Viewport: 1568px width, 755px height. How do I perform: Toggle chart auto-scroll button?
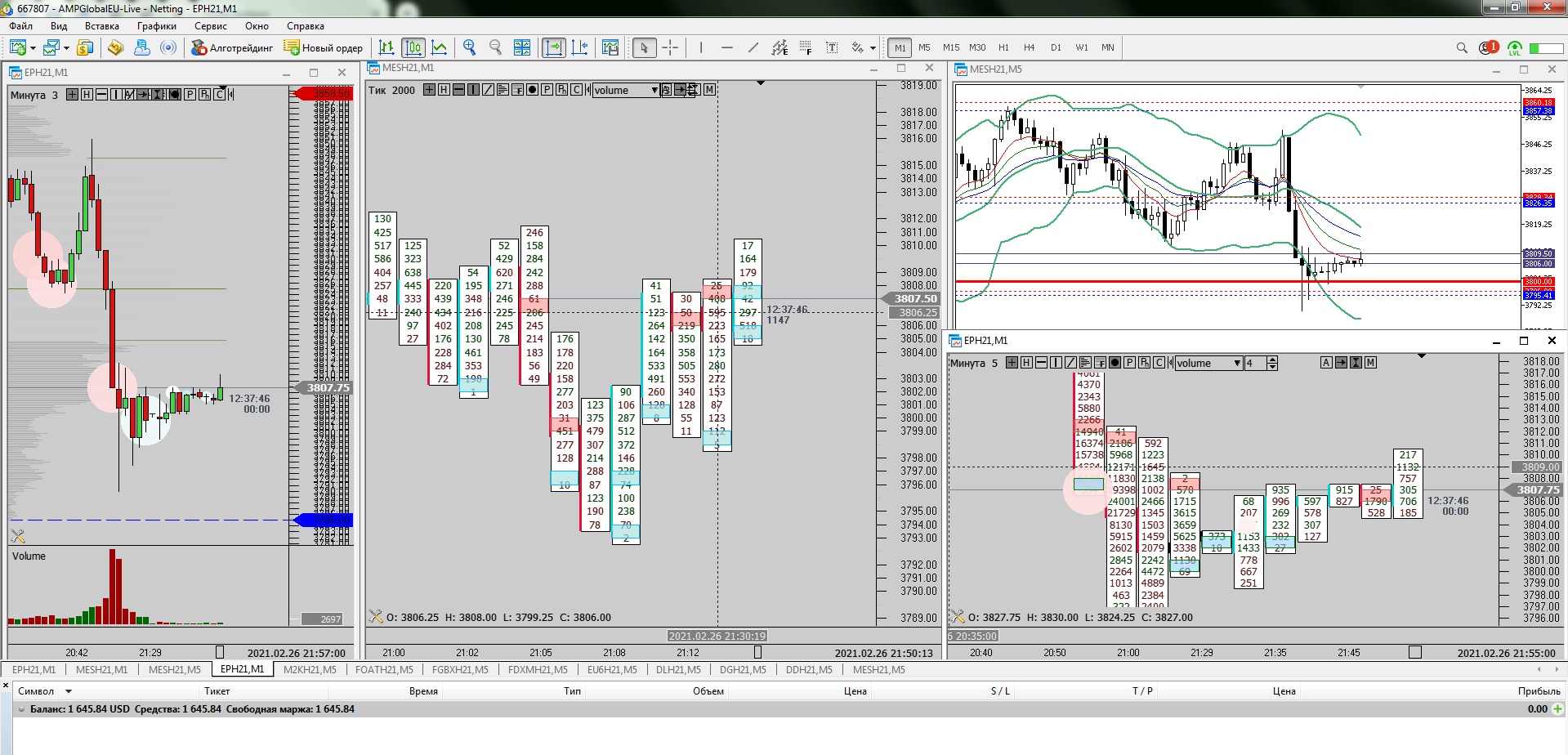coord(554,47)
